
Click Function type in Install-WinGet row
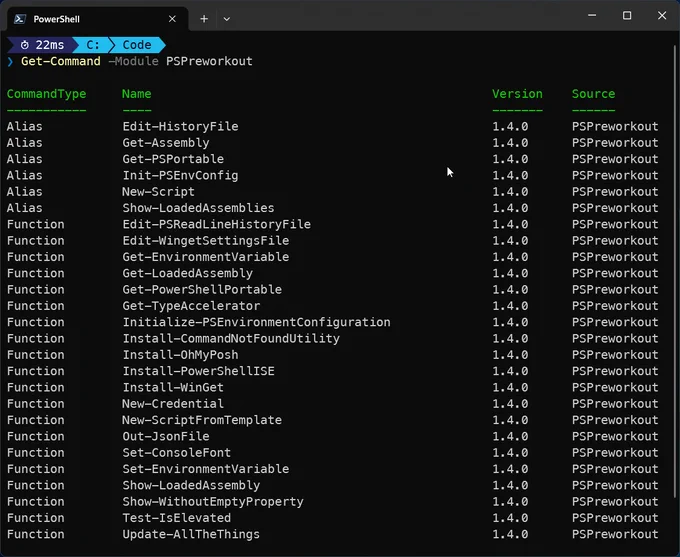tap(36, 388)
